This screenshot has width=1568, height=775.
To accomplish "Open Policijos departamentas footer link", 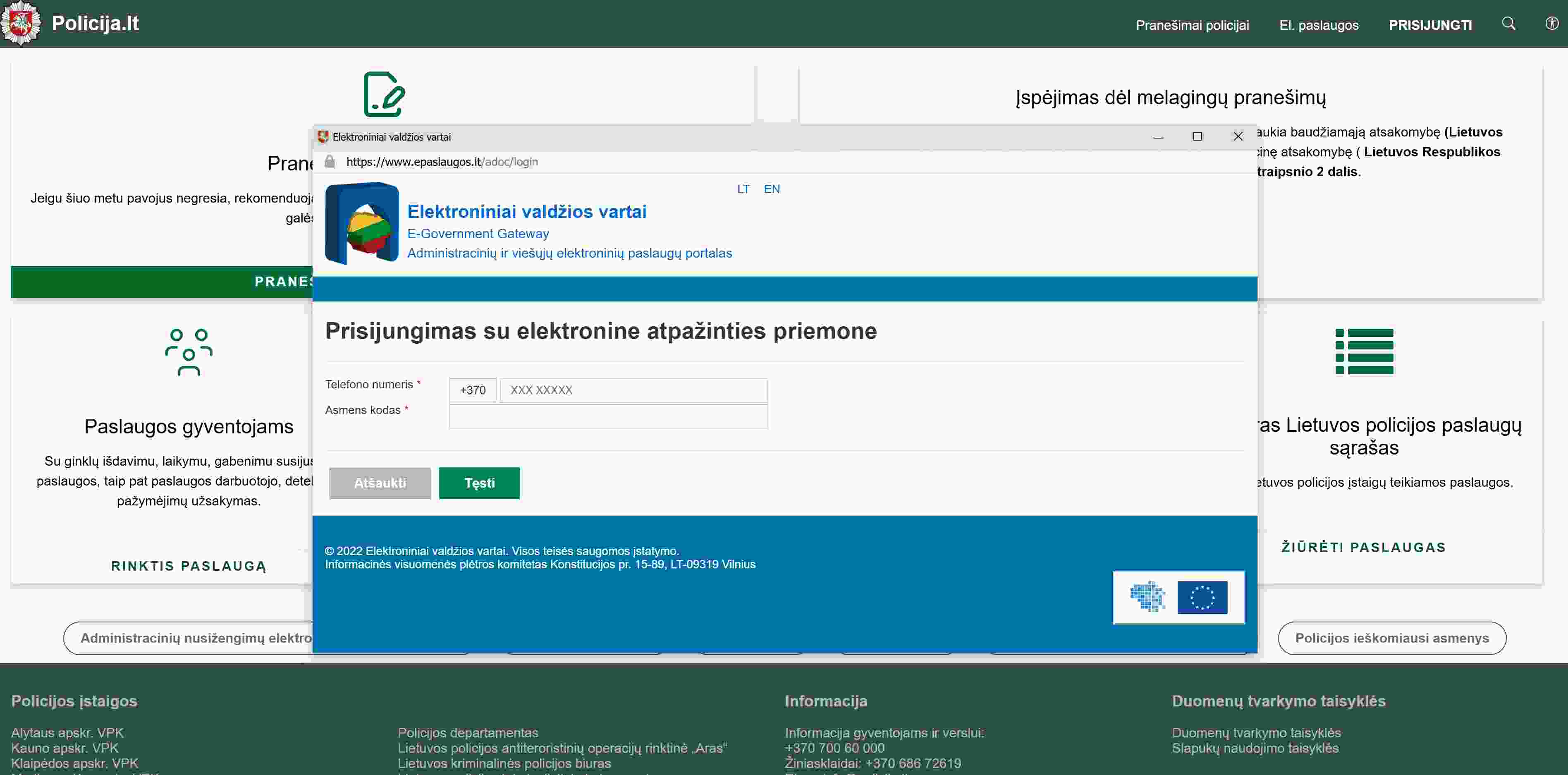I will pyautogui.click(x=468, y=732).
